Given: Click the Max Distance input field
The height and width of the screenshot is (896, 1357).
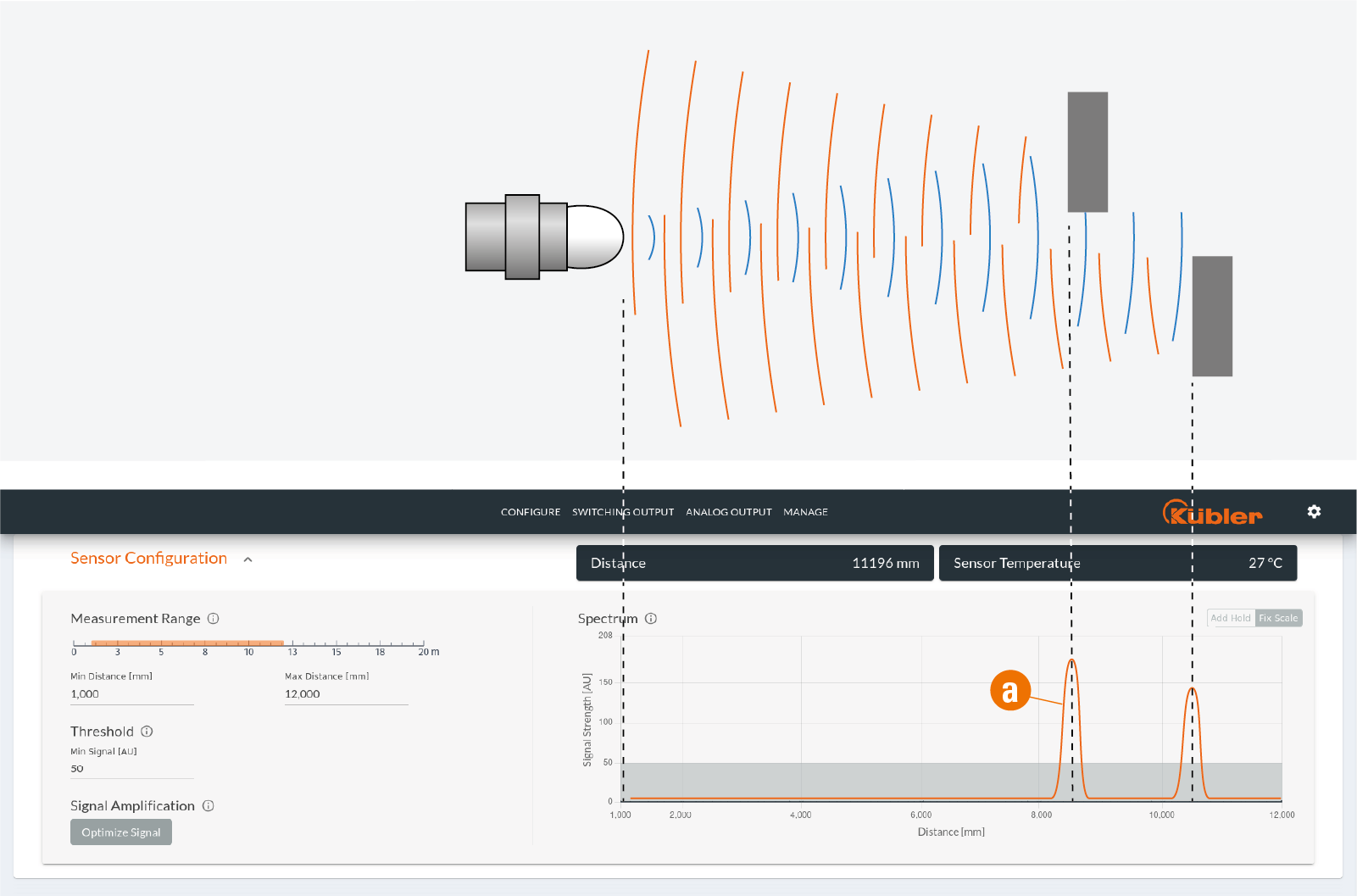Looking at the screenshot, I should [346, 694].
